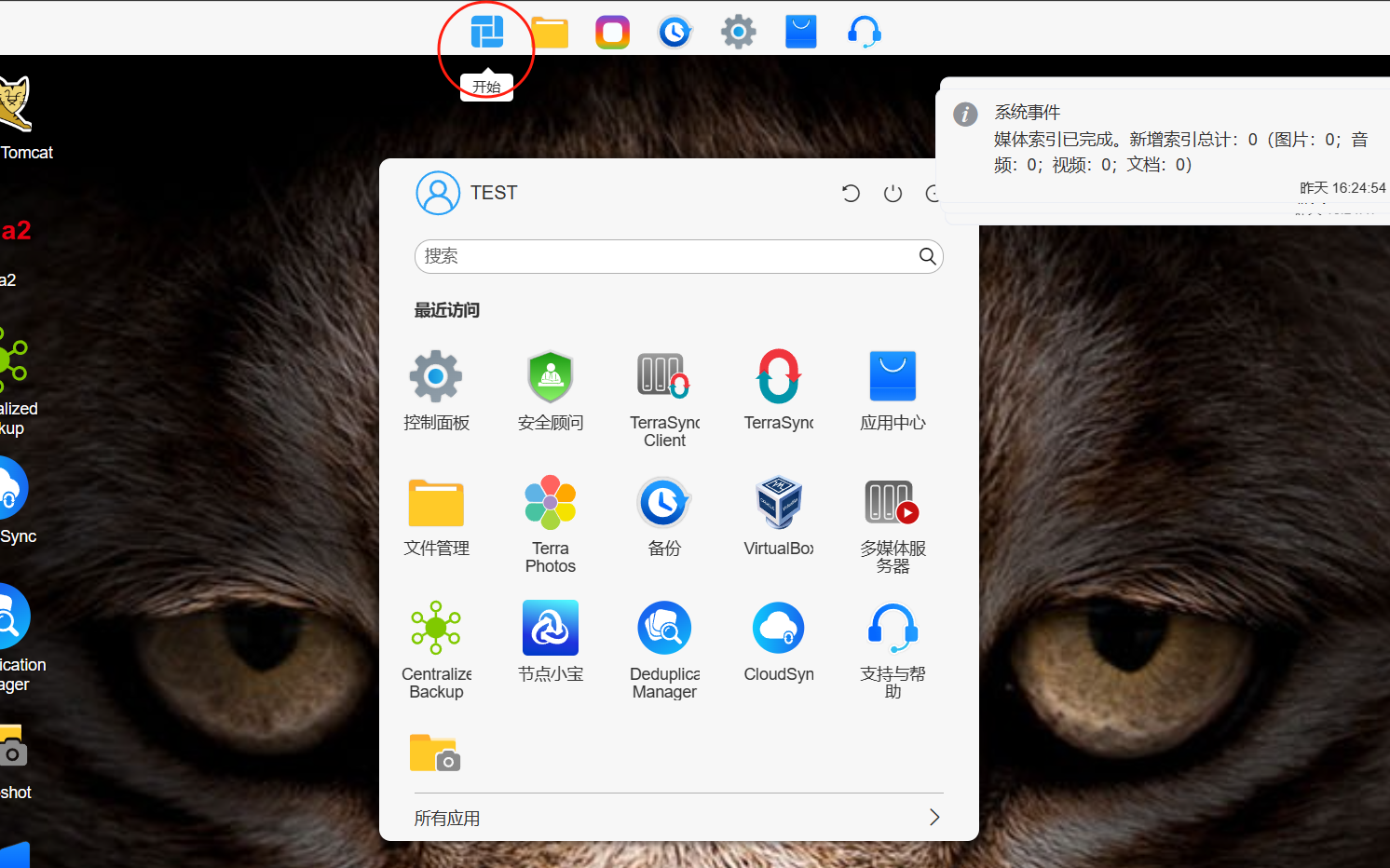Click the 媒体索引已完成 notification message

(1181, 152)
